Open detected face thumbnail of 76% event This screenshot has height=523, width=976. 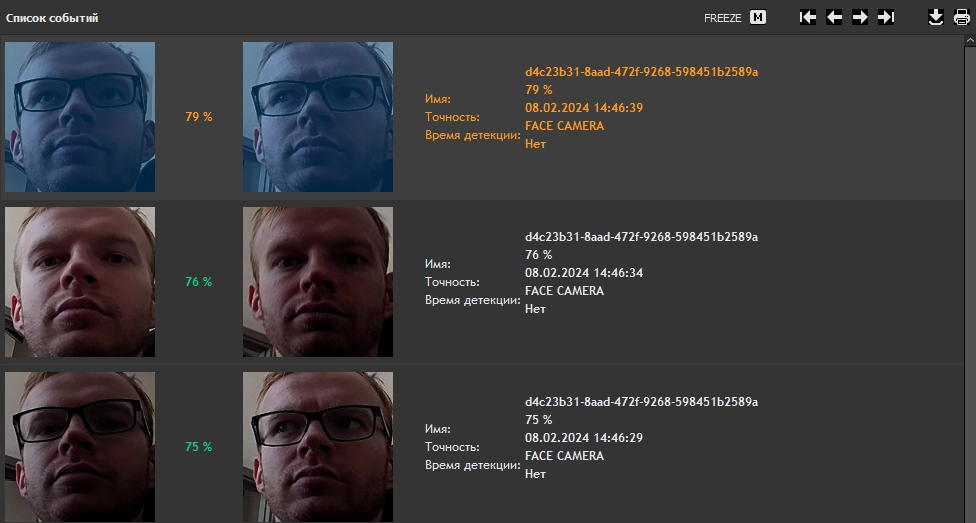[x=80, y=282]
